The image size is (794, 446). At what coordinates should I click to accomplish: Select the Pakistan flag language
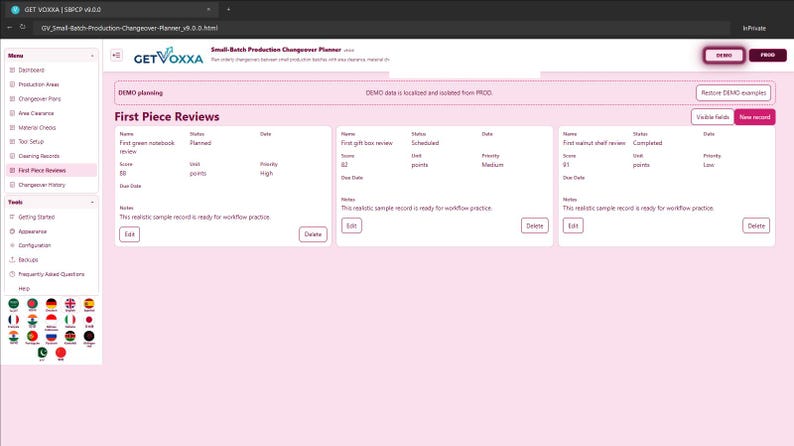pos(43,353)
